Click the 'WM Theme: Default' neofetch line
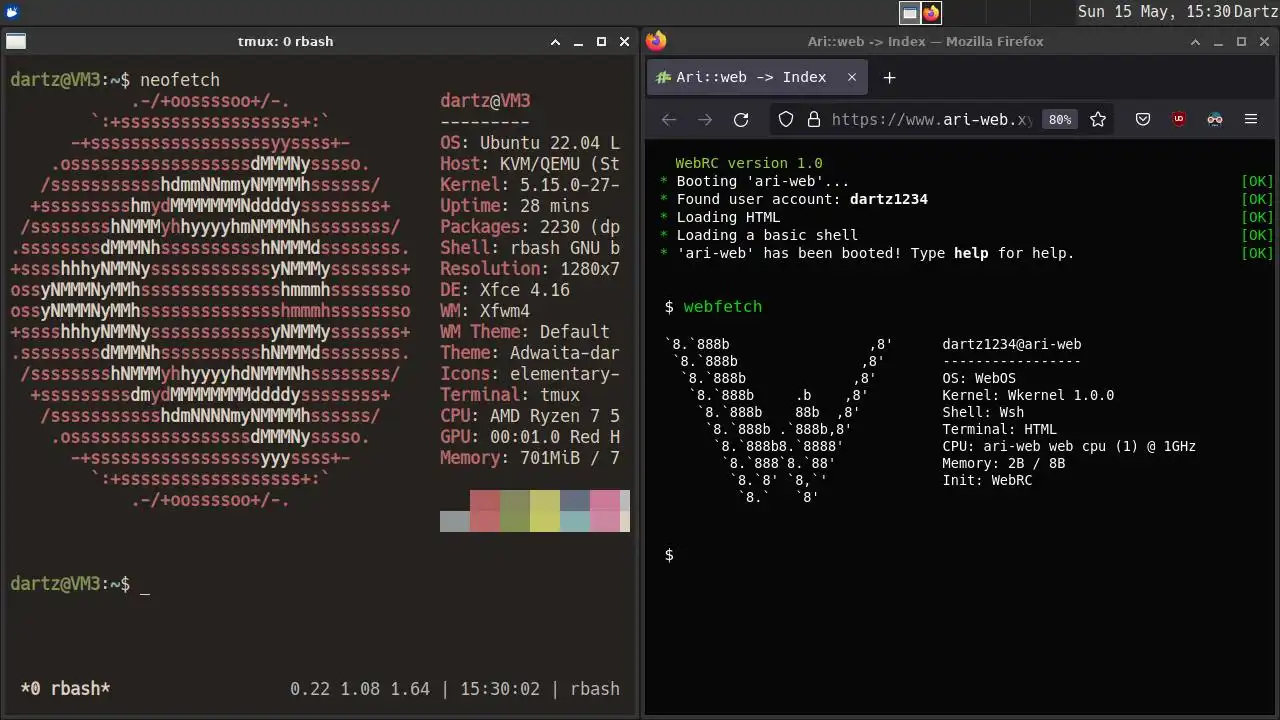This screenshot has width=1280, height=720. pyautogui.click(x=525, y=332)
